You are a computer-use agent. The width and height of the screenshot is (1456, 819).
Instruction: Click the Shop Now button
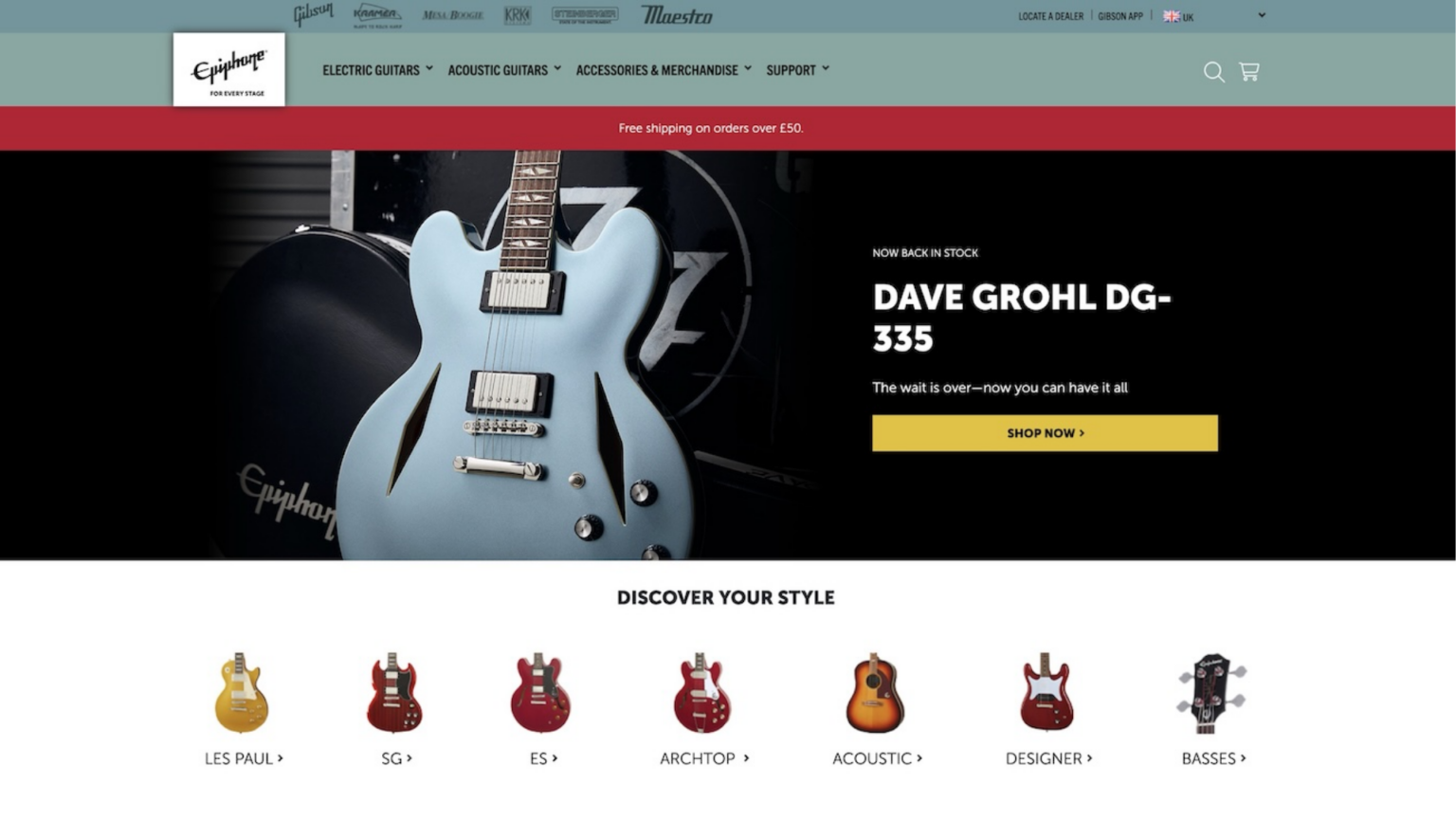[1045, 433]
